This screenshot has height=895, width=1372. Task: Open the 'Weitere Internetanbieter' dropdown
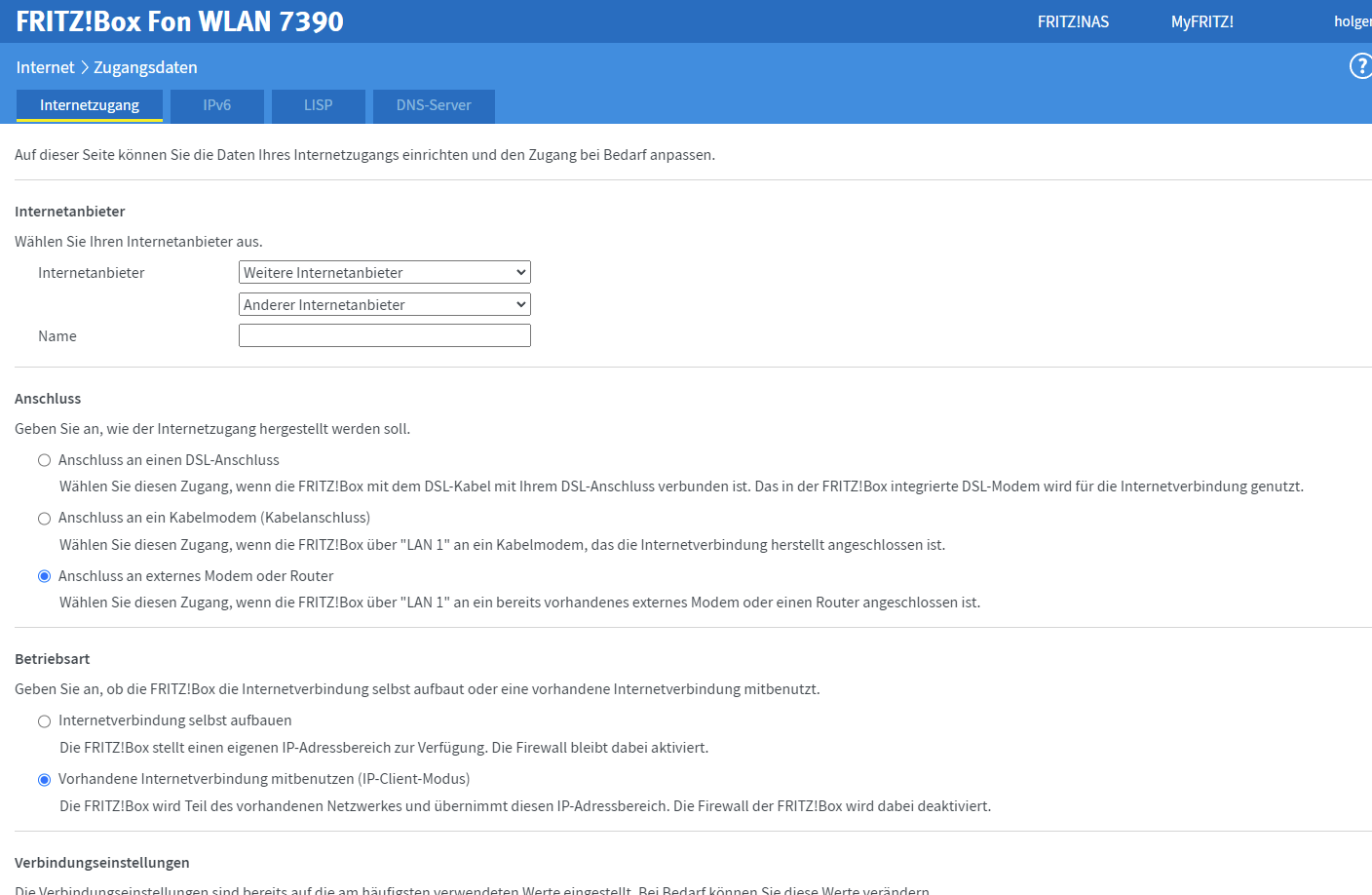[385, 272]
